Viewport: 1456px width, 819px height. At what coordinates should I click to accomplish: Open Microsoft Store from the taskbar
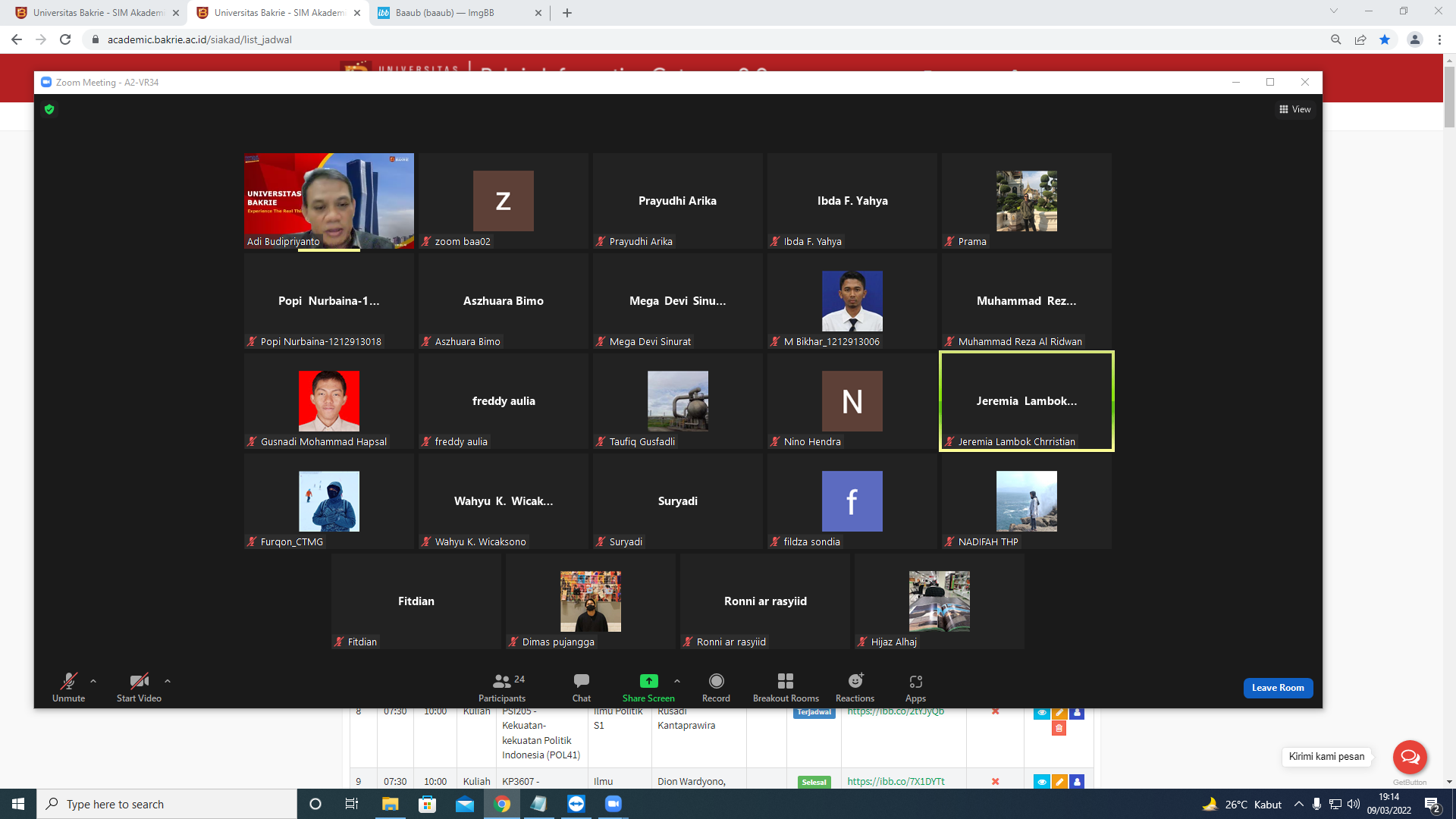428,804
